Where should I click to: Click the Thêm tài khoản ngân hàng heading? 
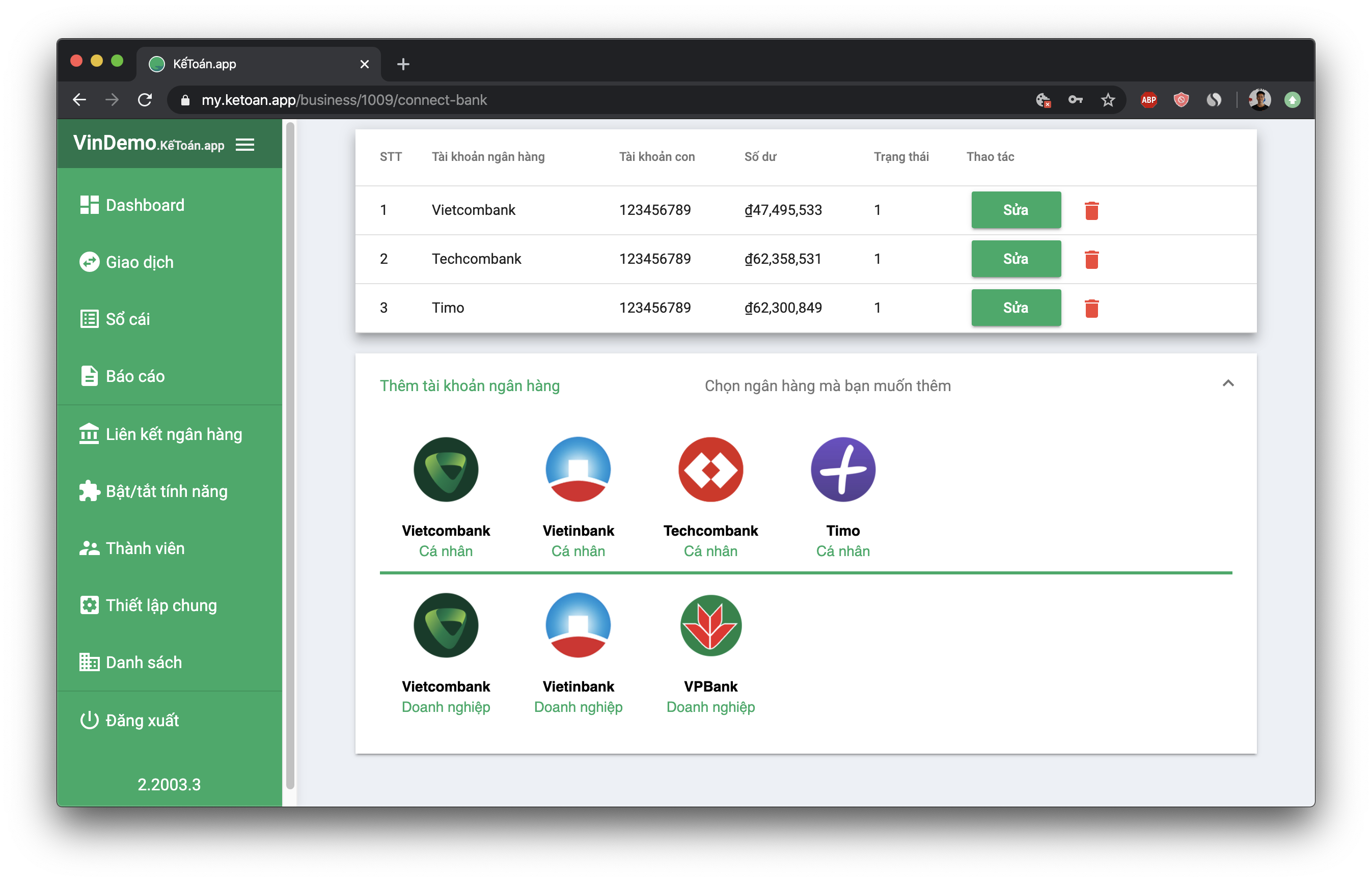470,386
